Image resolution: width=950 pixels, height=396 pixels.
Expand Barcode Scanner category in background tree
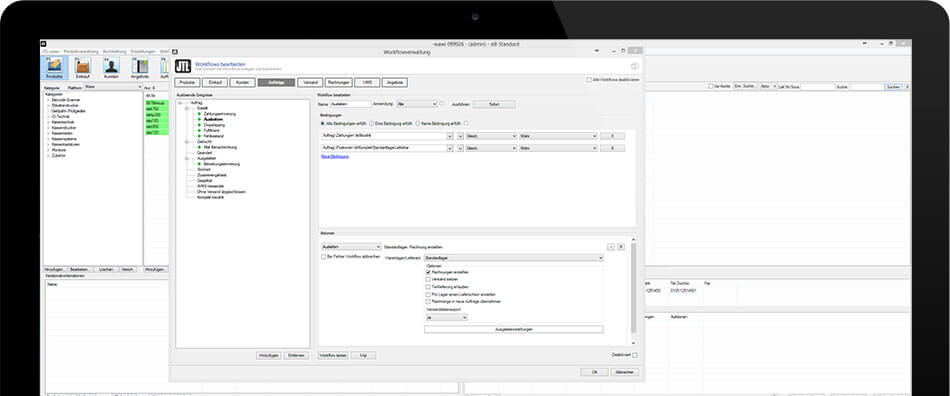tap(48, 100)
